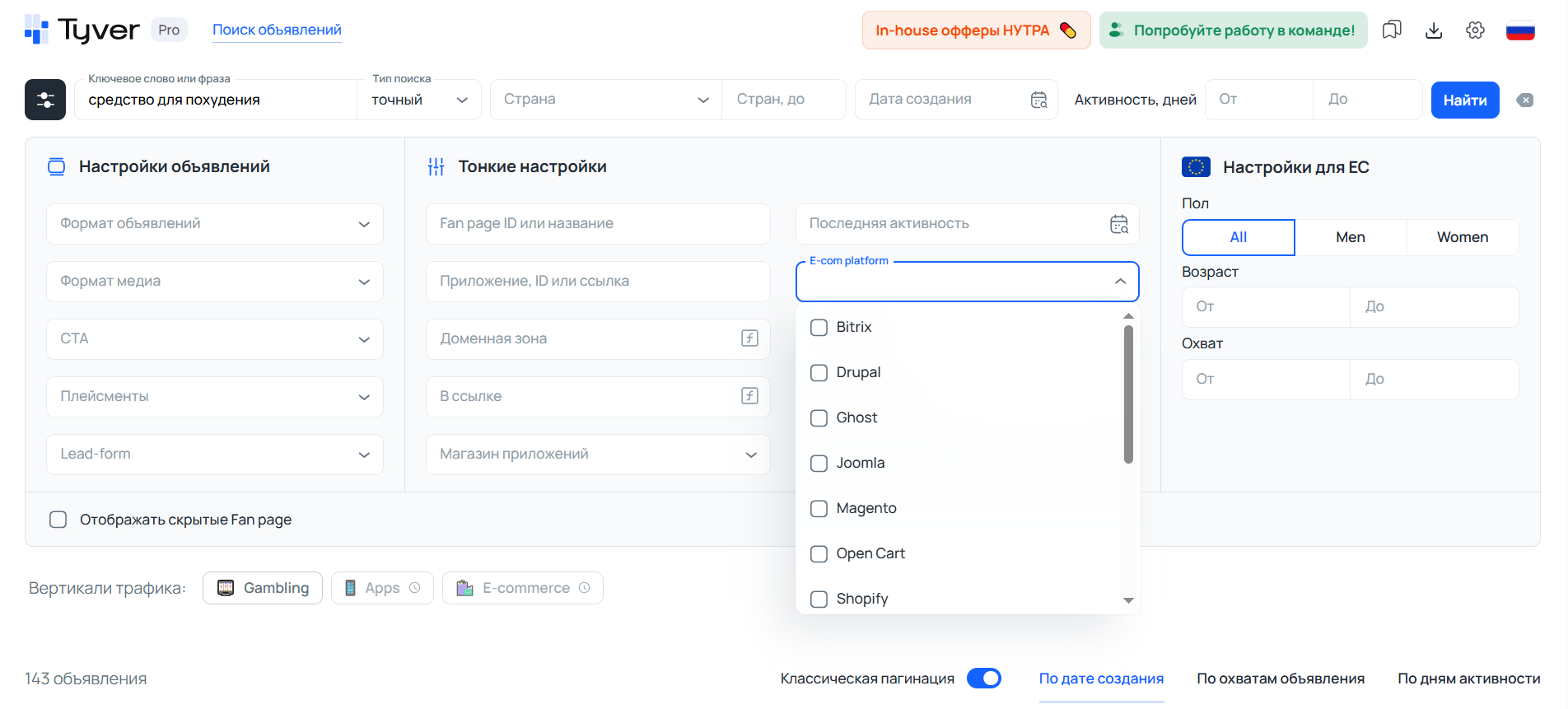Sort by По дате создания

pos(1101,679)
